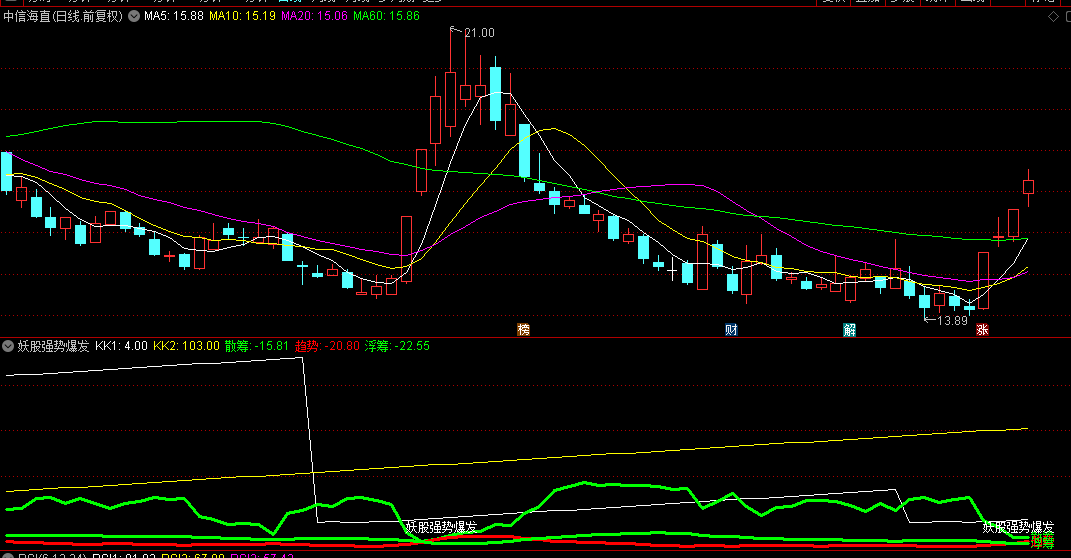Select the MA10 moving average label
Viewport: 1071px width, 558px height.
(x=242, y=17)
